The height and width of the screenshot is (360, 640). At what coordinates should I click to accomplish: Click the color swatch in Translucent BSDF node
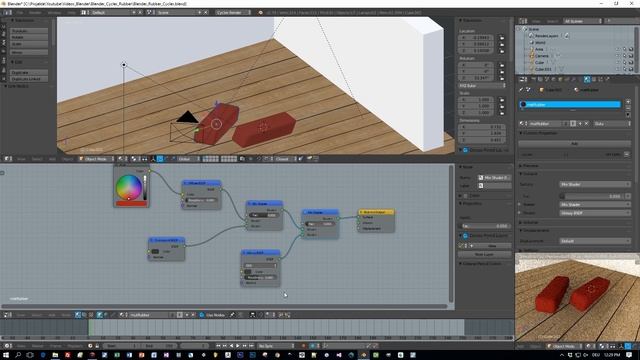[155, 251]
